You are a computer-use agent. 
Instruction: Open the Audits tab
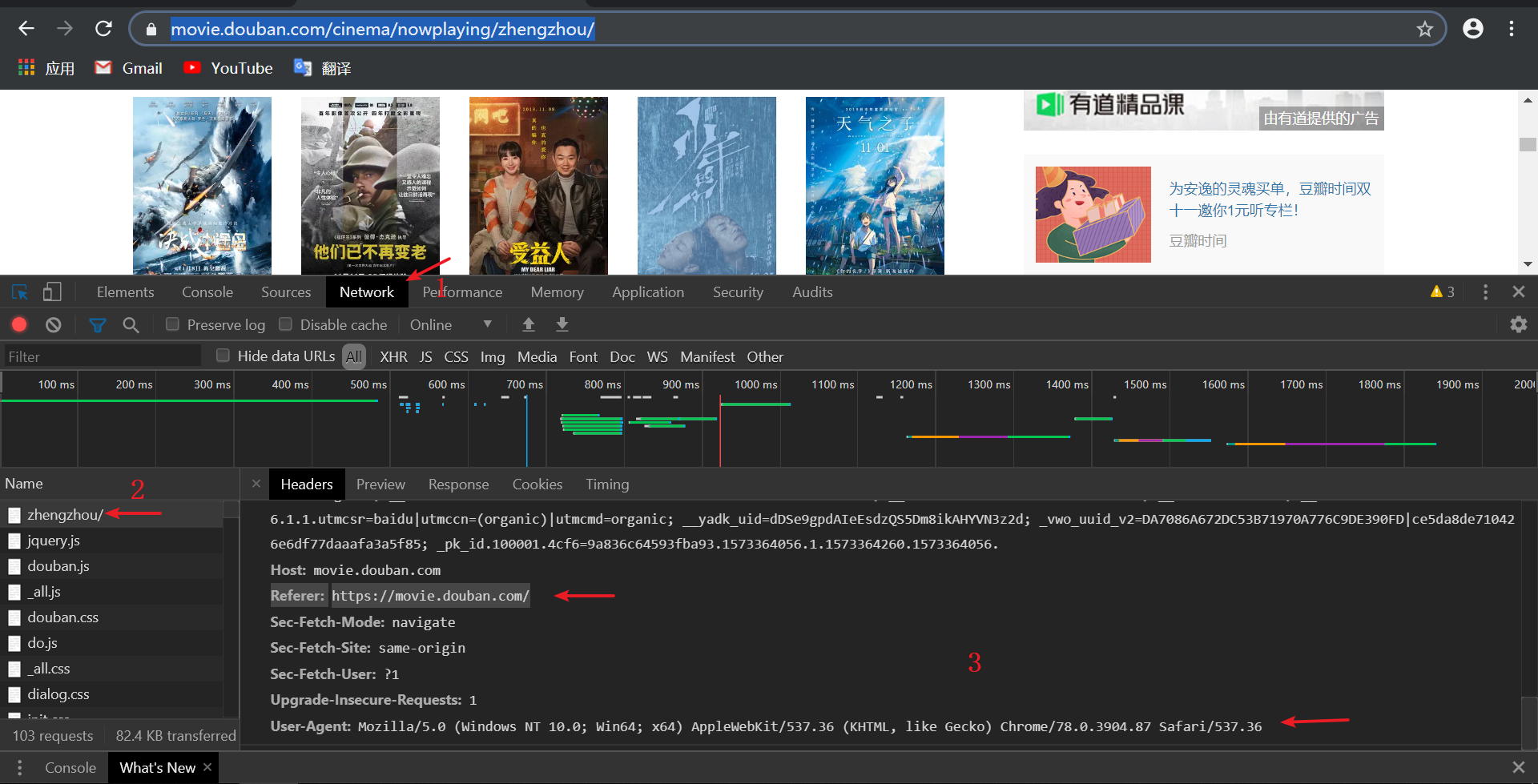(812, 292)
